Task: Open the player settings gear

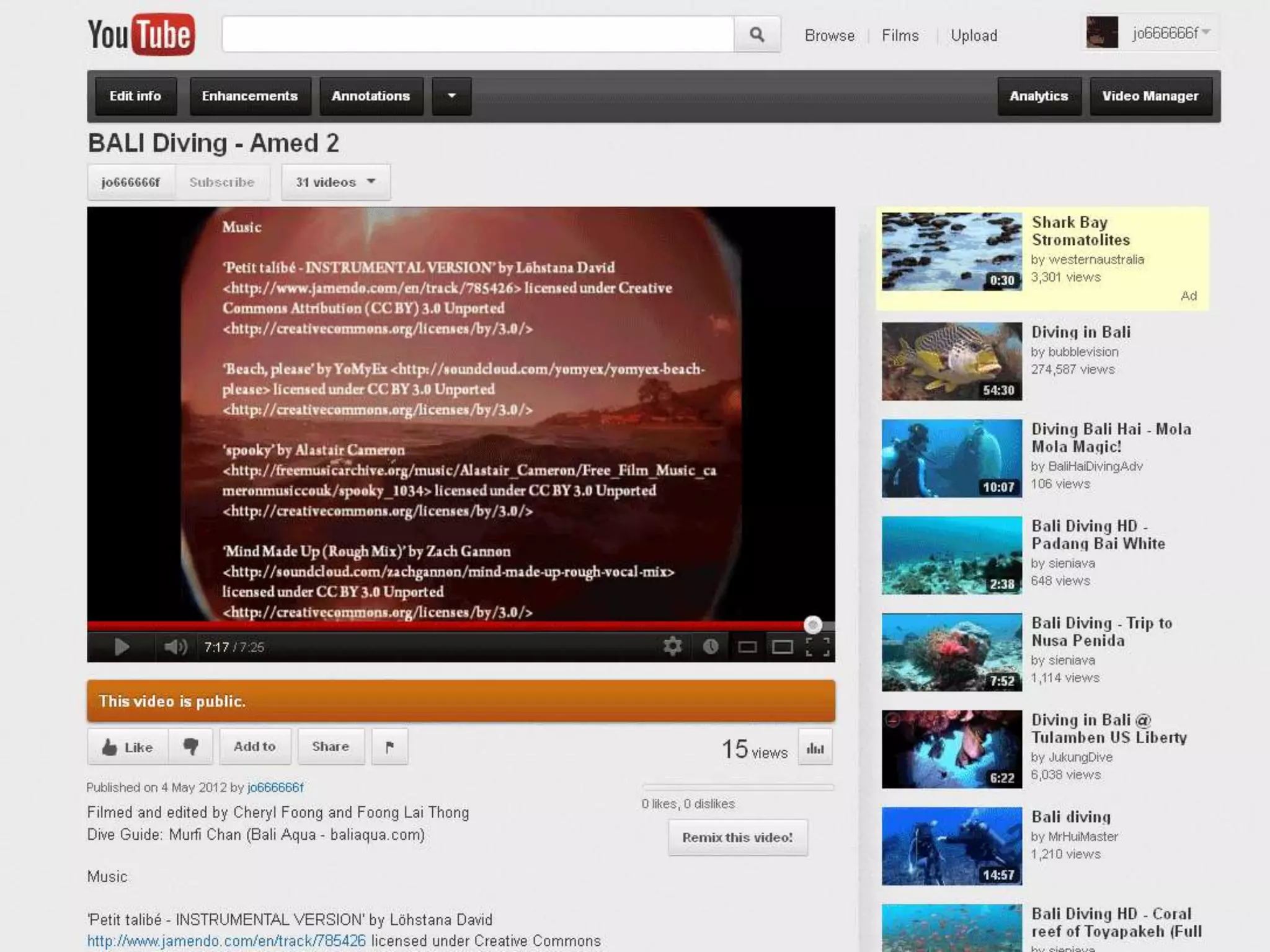Action: pos(672,646)
